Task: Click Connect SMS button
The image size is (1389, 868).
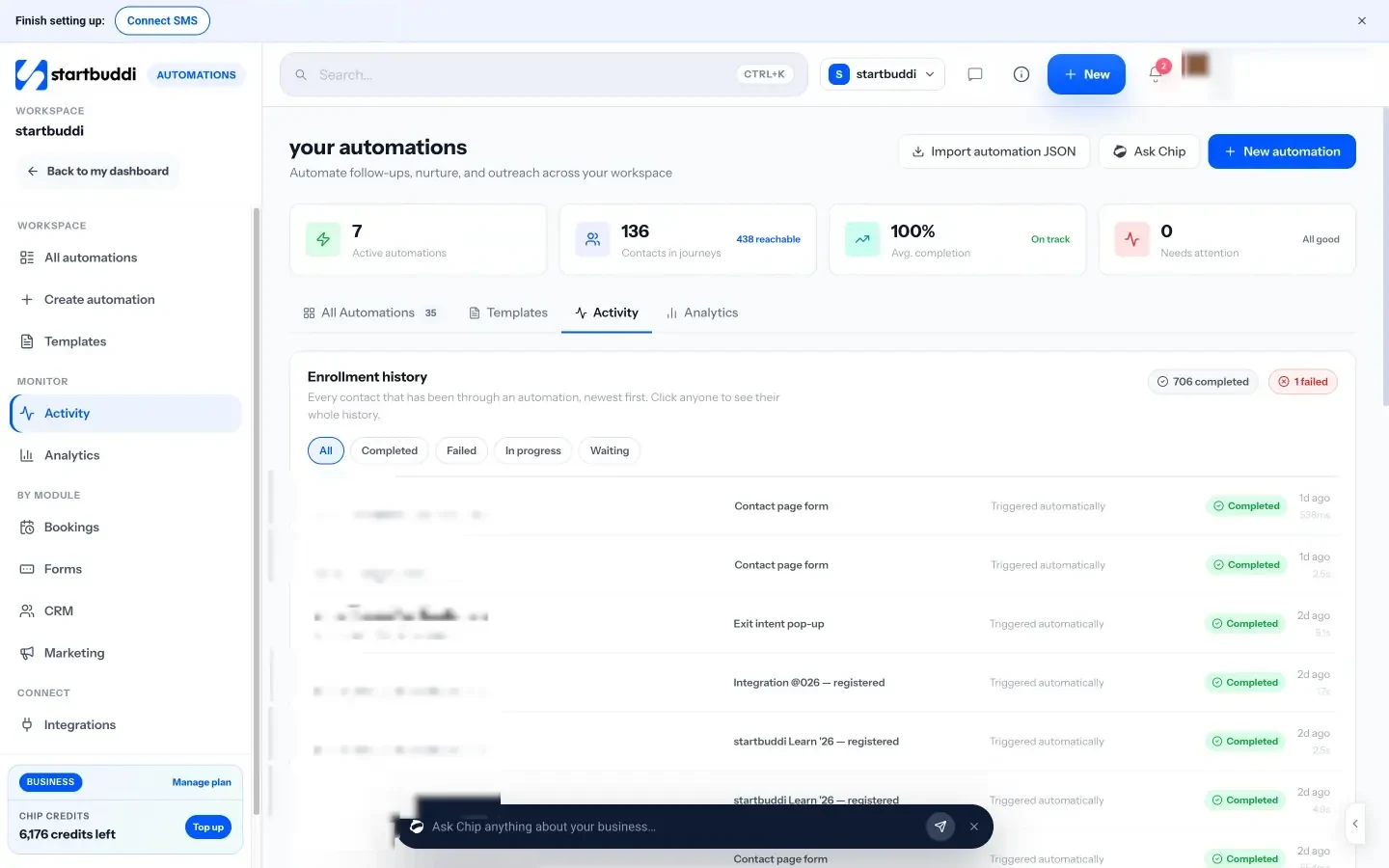Action: 162,20
